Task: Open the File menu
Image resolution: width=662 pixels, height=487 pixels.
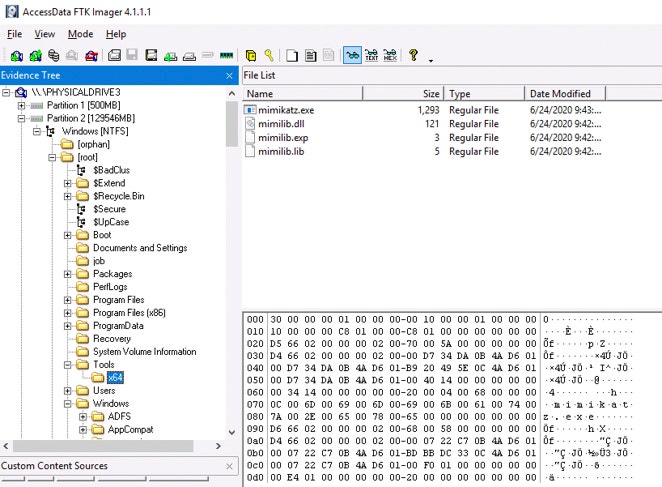Action: pos(14,34)
